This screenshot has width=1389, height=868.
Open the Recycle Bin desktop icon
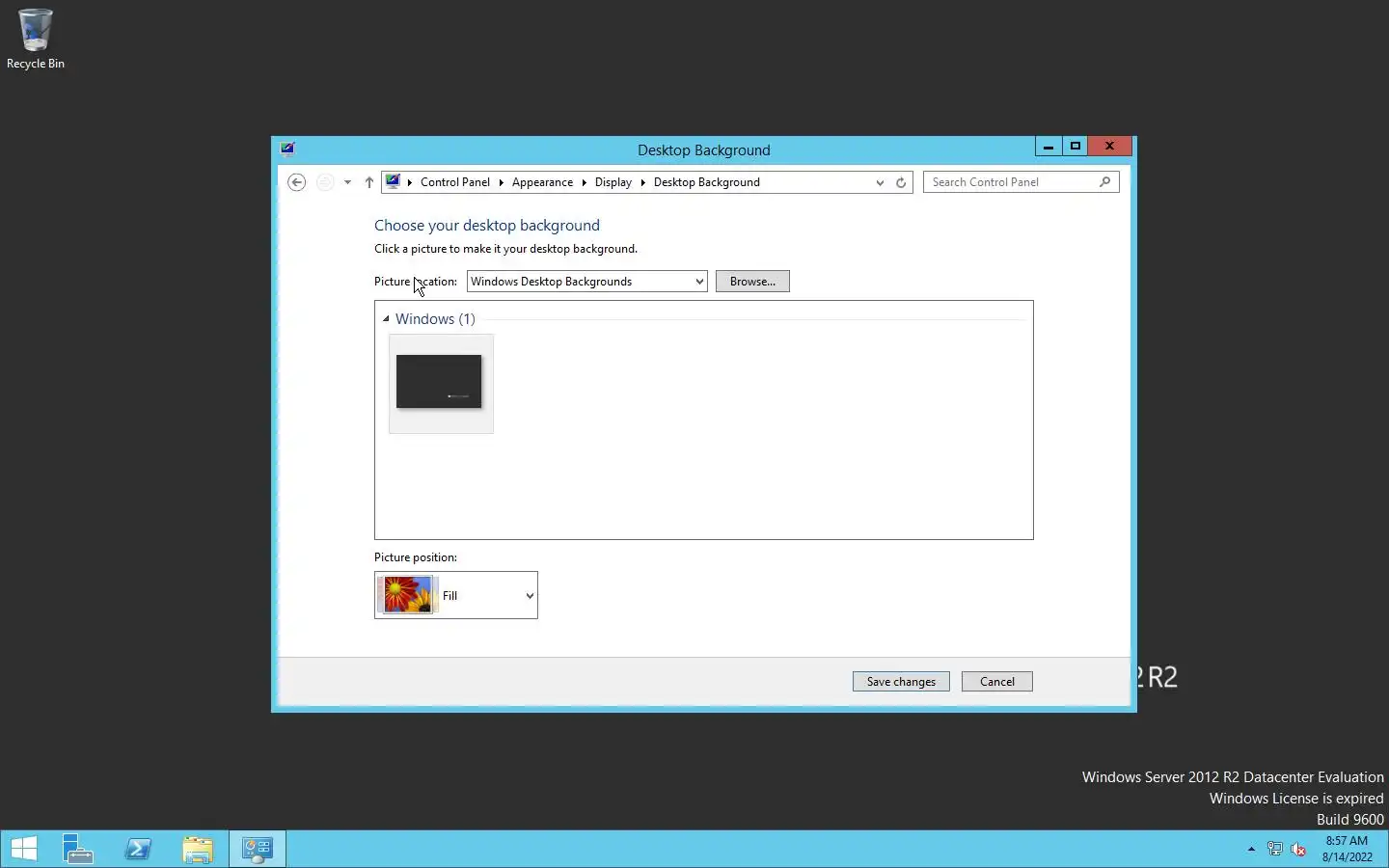click(35, 39)
